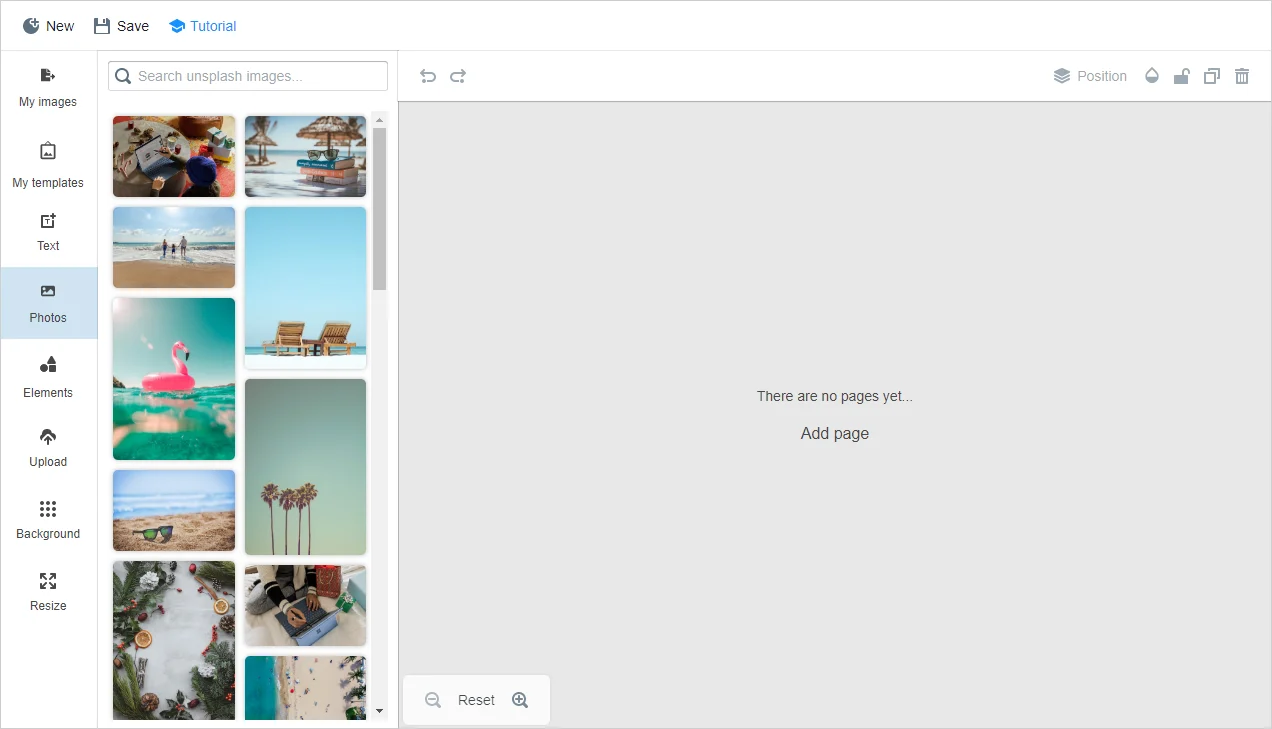Pick the sunglasses on sand photo
The width and height of the screenshot is (1272, 729).
(x=174, y=510)
